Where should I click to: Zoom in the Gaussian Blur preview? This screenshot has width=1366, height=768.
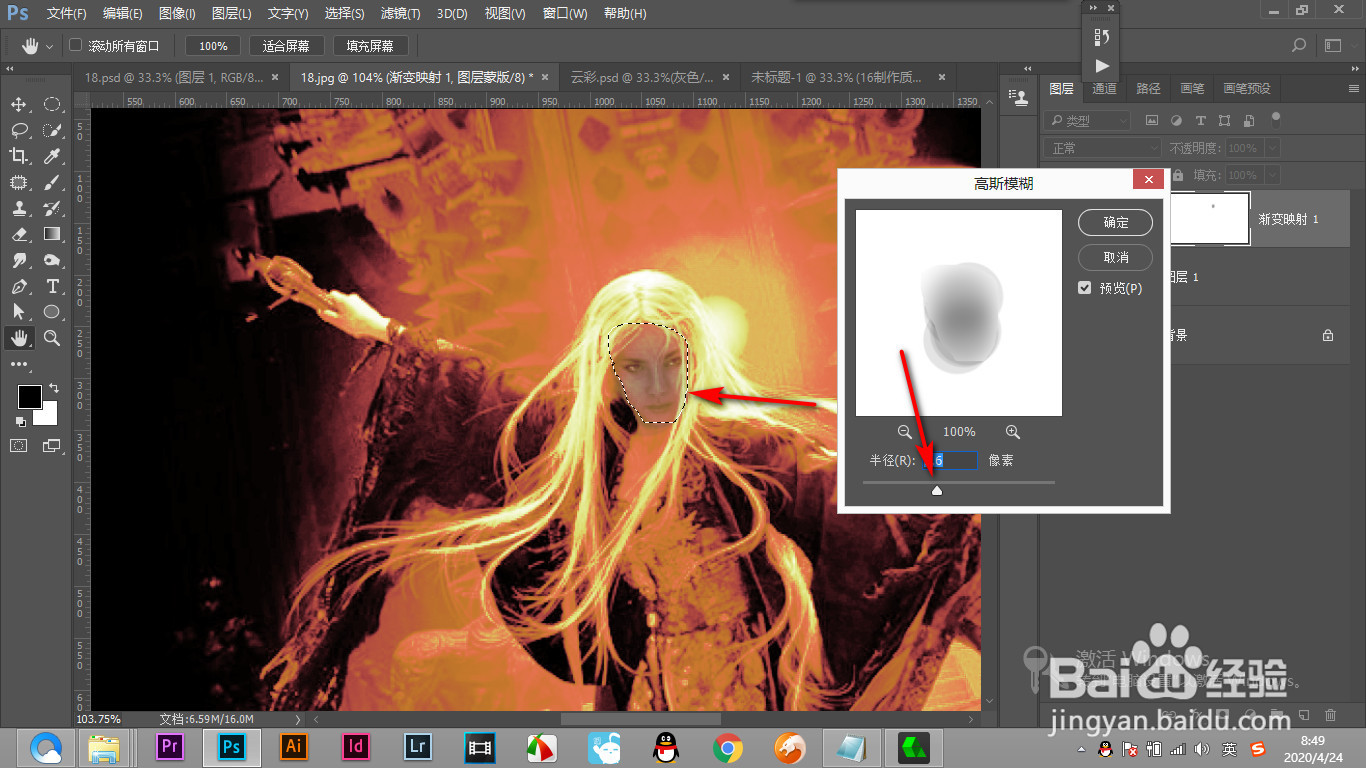click(1013, 432)
